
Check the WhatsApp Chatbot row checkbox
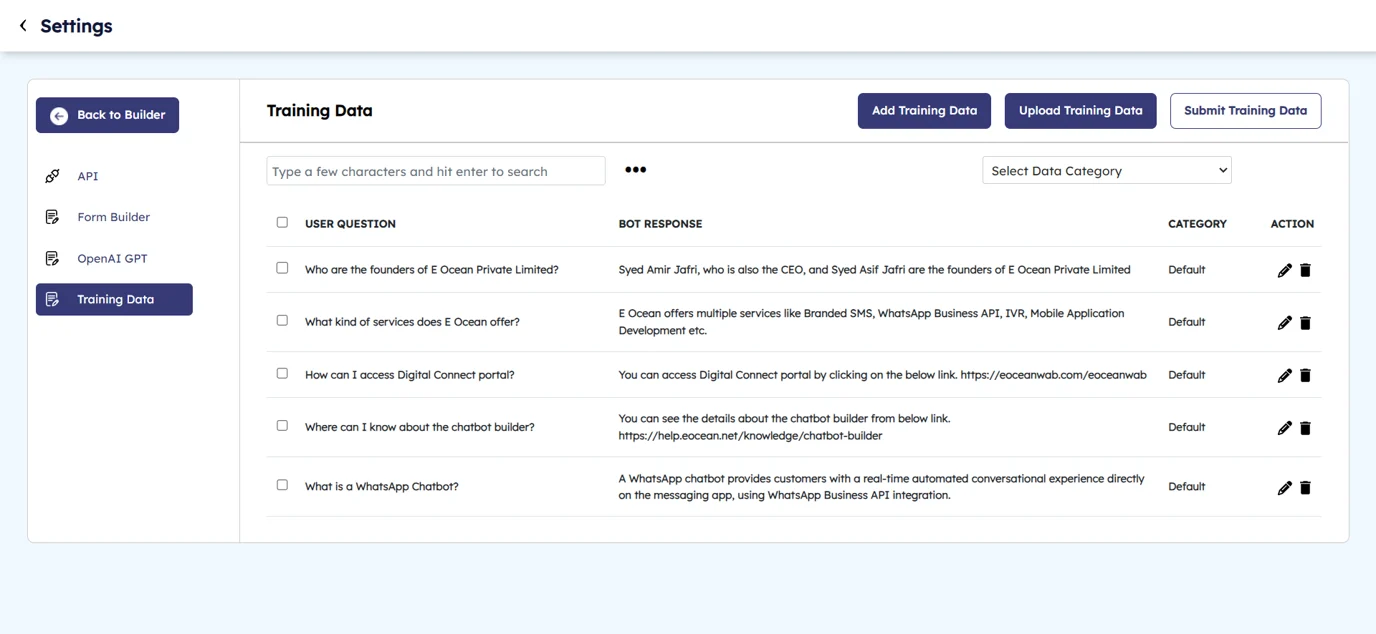pos(282,485)
